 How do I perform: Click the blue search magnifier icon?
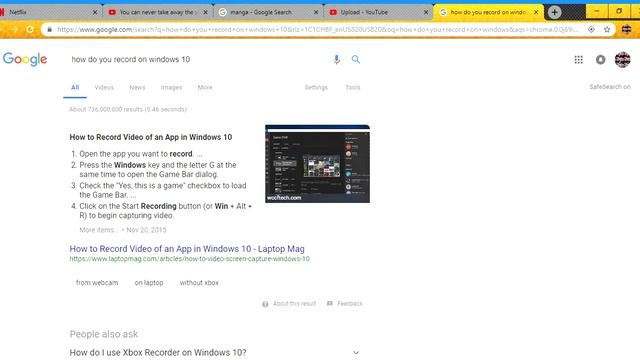[x=356, y=59]
